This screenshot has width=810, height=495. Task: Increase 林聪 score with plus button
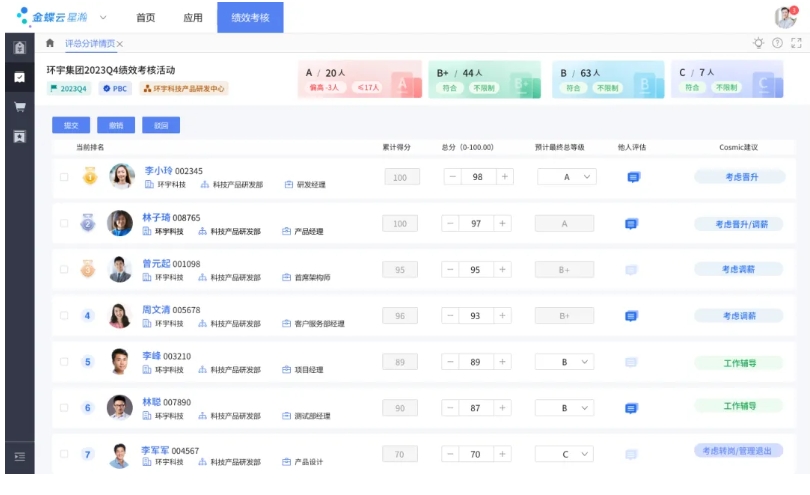[502, 408]
